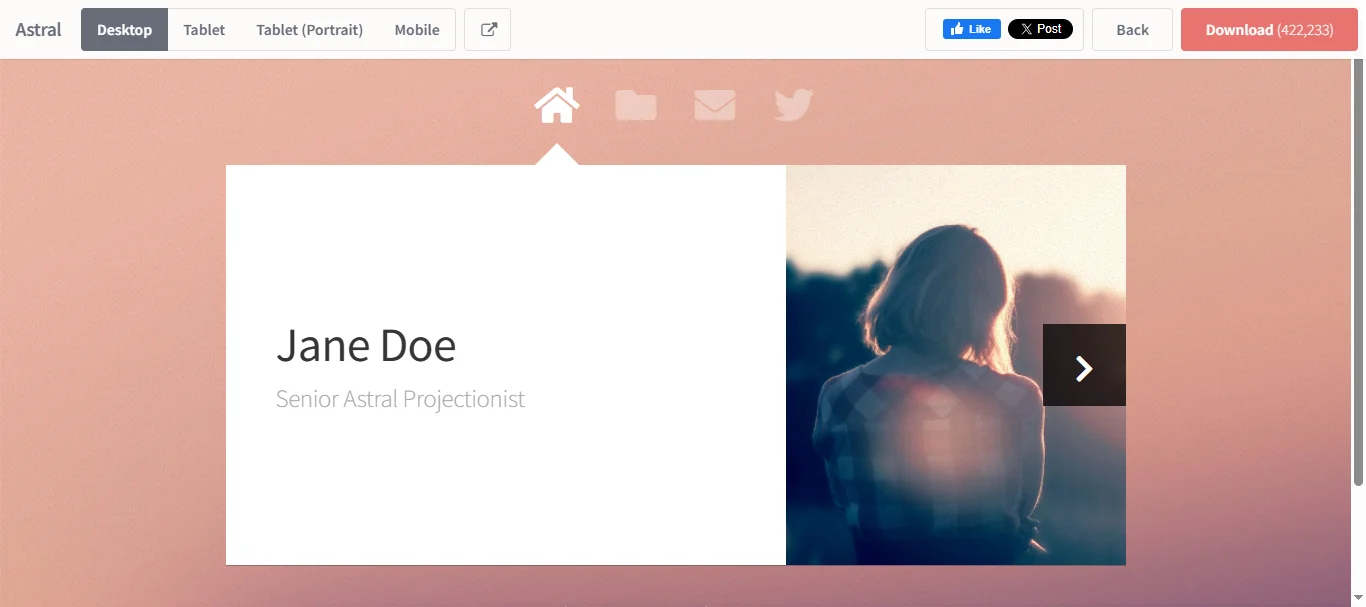This screenshot has height=607, width=1366.
Task: Click the Facebook Like button
Action: (972, 29)
